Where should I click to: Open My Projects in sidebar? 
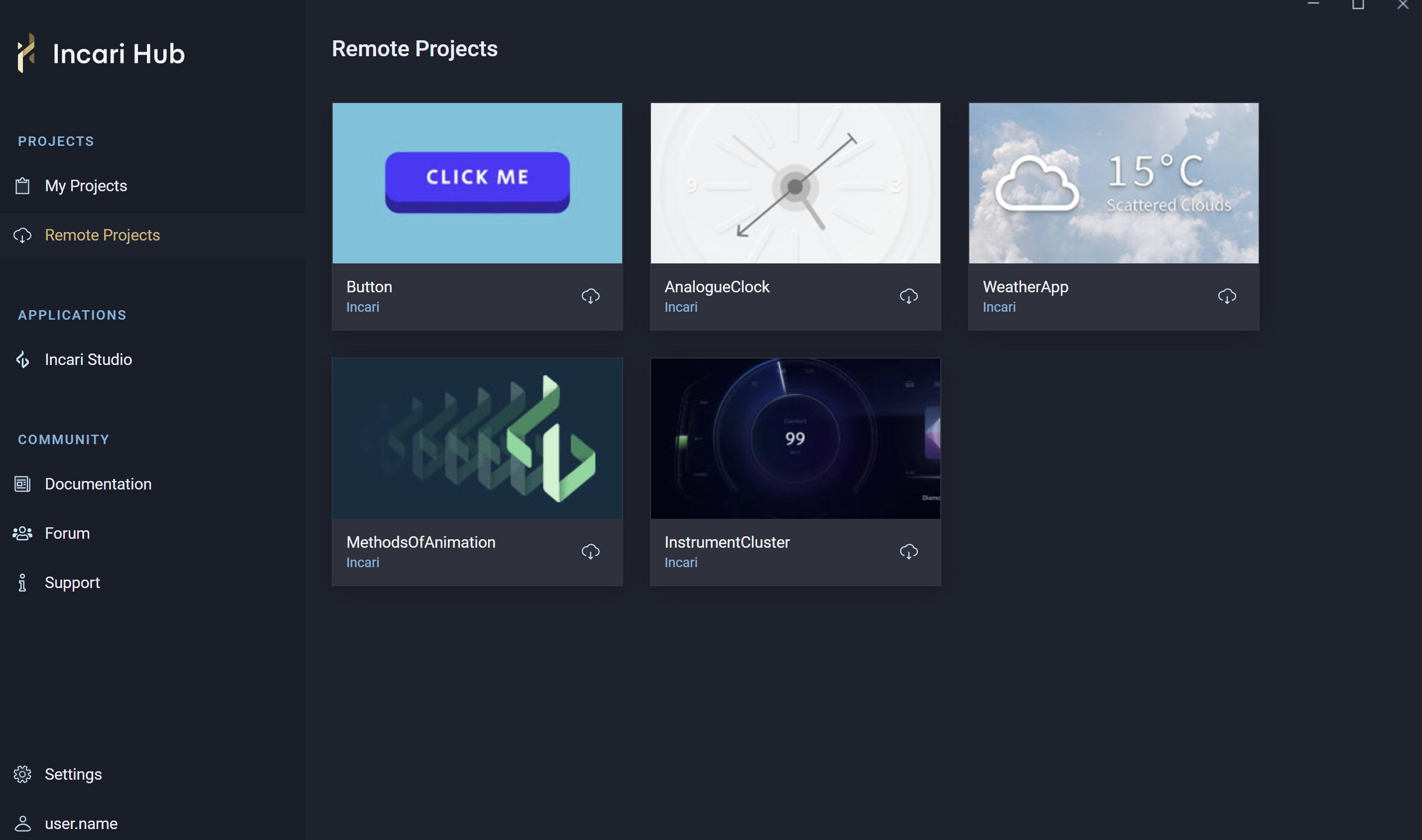[152, 186]
